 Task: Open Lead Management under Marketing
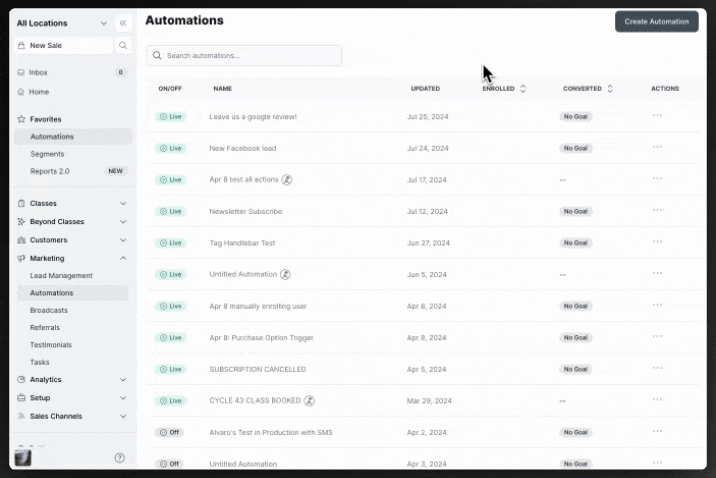(61, 275)
